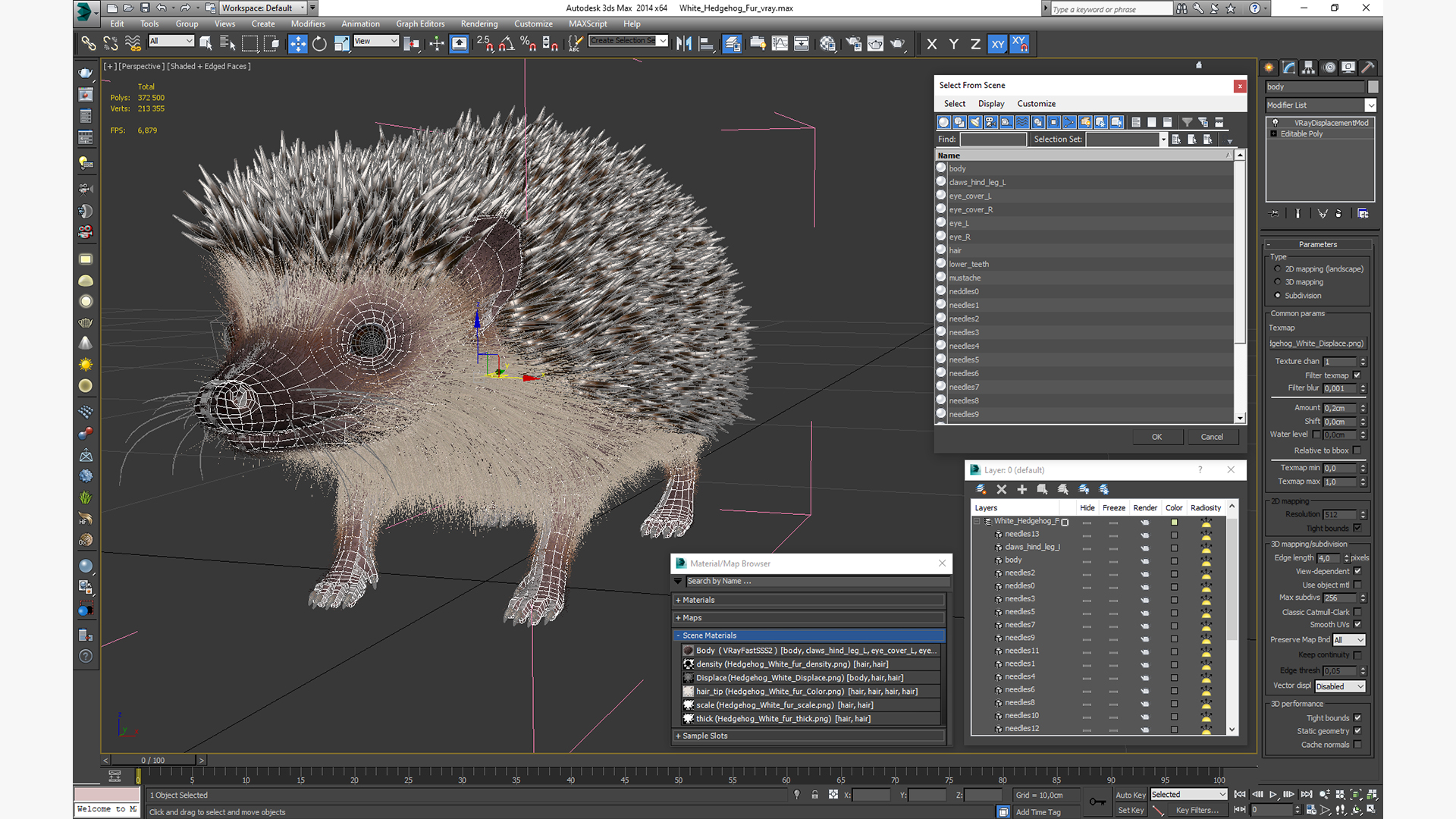
Task: Activate the Select and Scale tool
Action: click(341, 43)
